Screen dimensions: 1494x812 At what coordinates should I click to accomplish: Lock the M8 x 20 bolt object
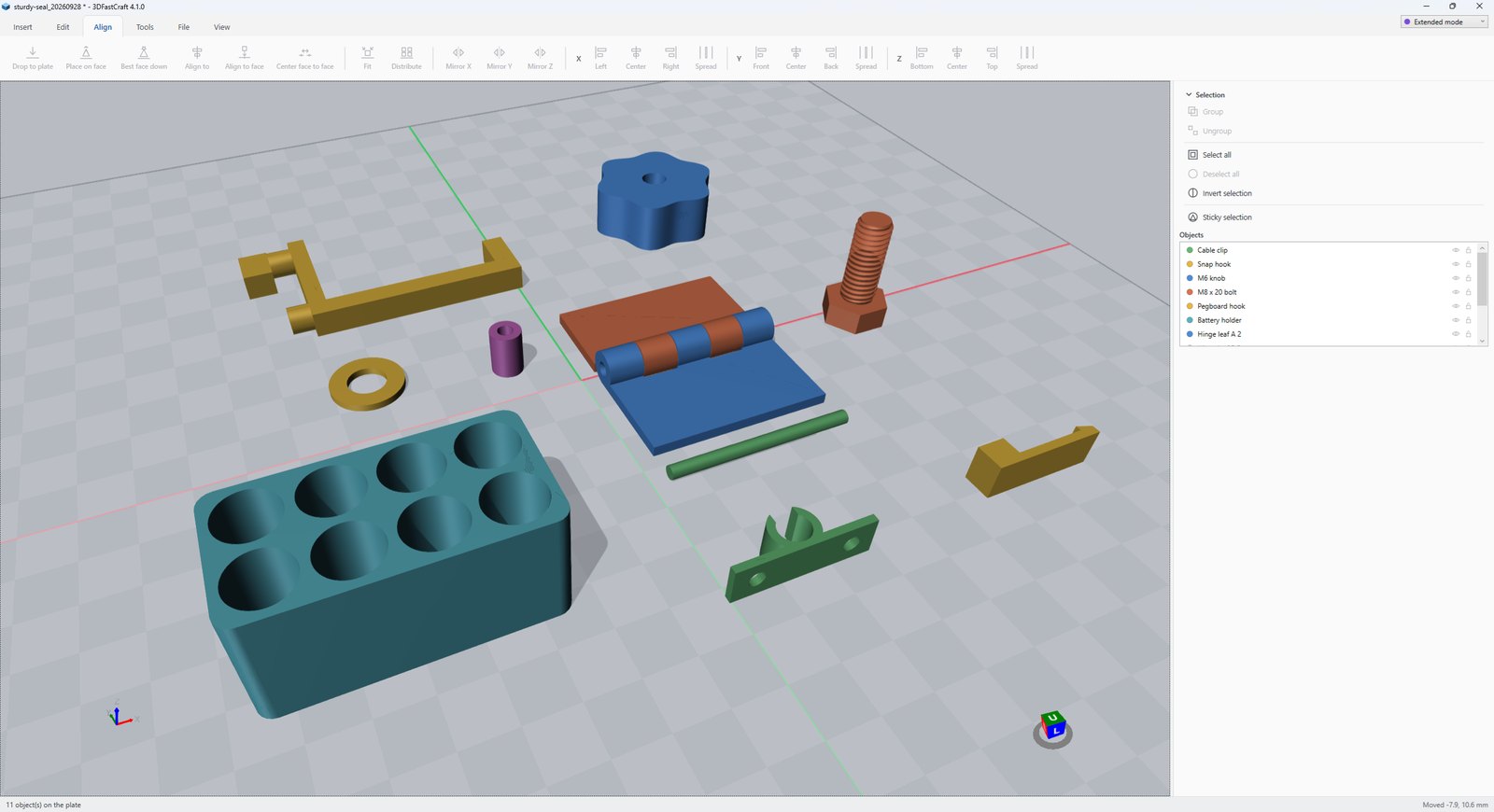tap(1468, 292)
